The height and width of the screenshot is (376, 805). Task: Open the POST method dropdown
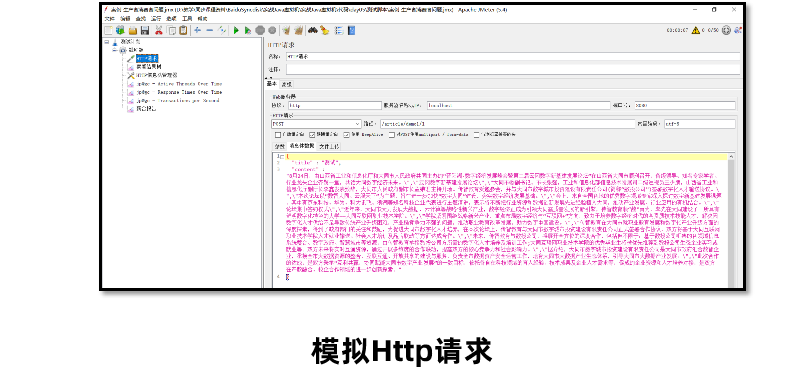(x=316, y=124)
